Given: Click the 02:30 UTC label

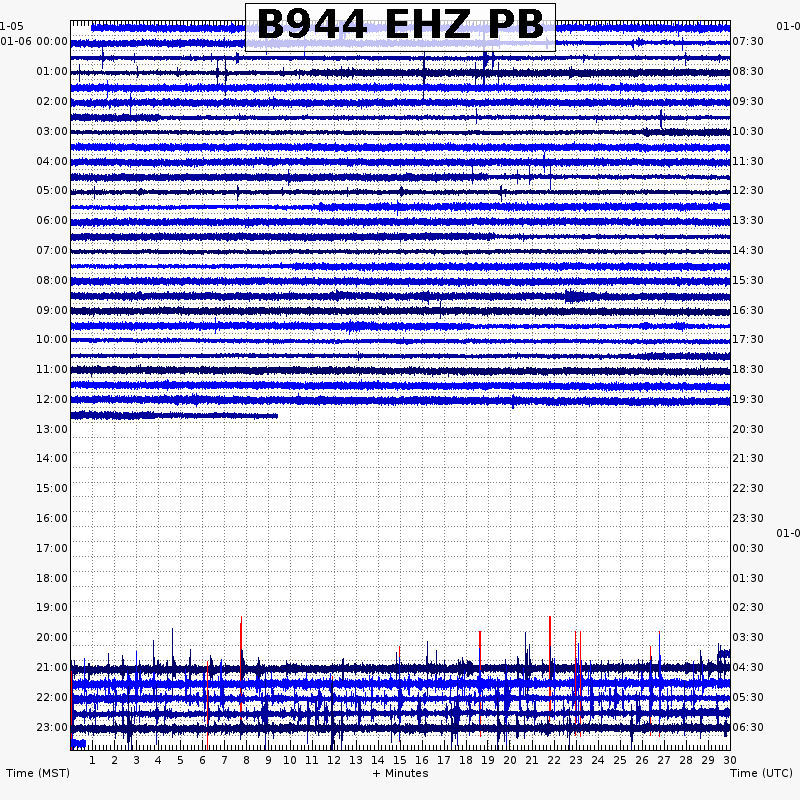Looking at the screenshot, I should pos(748,607).
